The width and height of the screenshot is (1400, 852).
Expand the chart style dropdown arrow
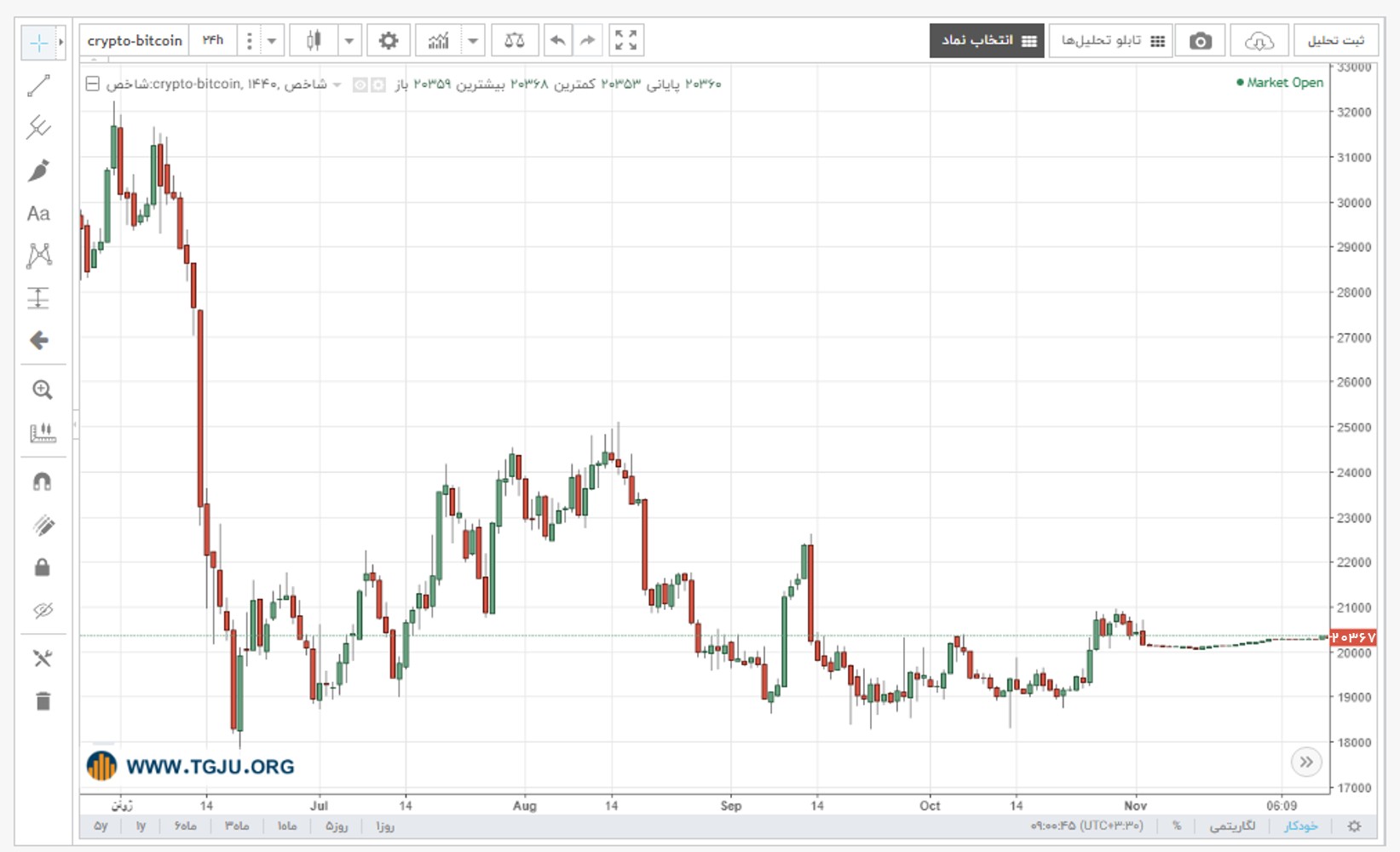(x=349, y=40)
